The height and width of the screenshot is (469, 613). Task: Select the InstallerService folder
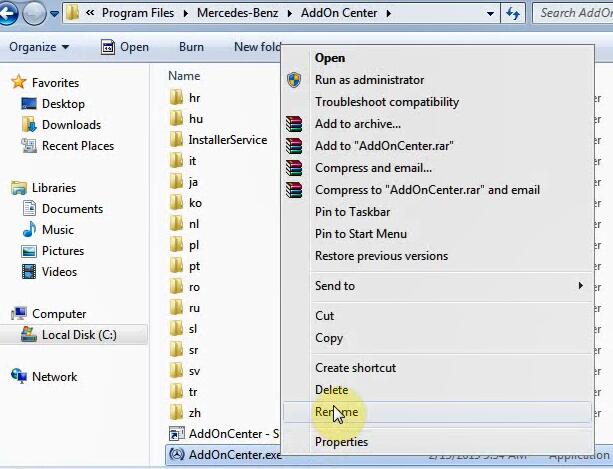pyautogui.click(x=219, y=140)
